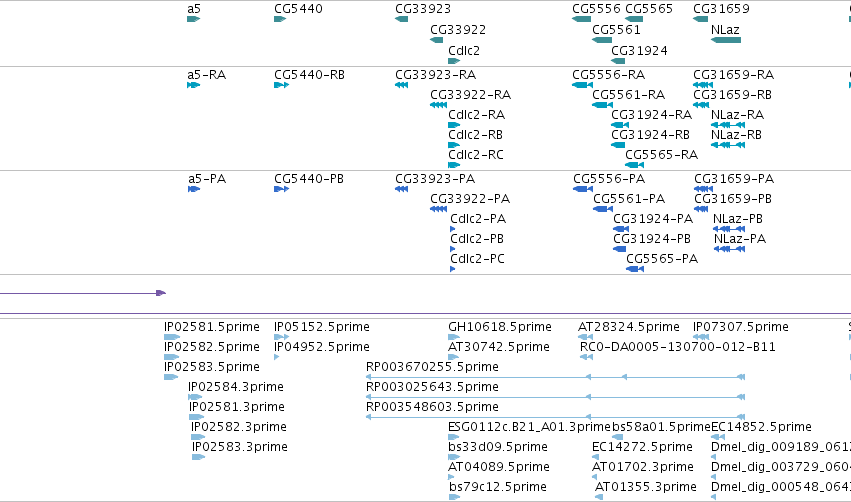The width and height of the screenshot is (851, 502).
Task: Select the IP02582.3prime label
Action: [239, 427]
